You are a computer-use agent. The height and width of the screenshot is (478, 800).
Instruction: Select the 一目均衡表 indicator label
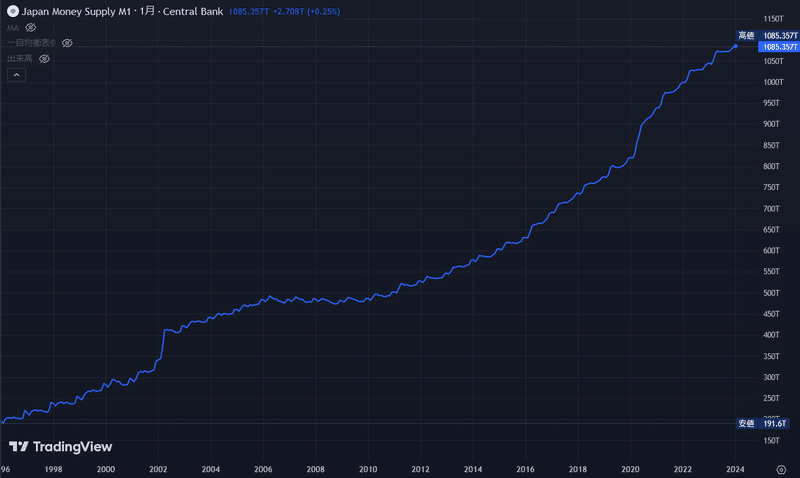pyautogui.click(x=31, y=43)
